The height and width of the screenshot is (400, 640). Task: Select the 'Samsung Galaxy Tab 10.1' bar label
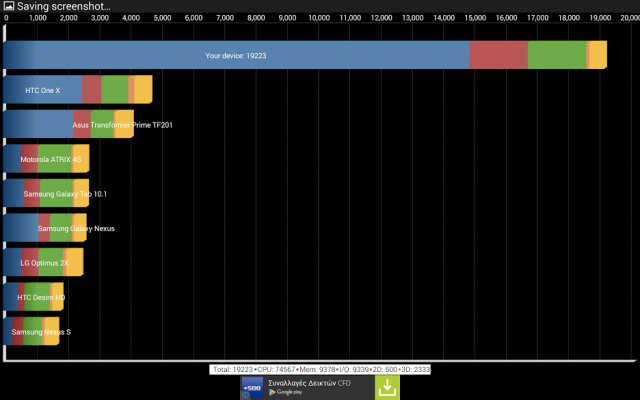(x=65, y=194)
